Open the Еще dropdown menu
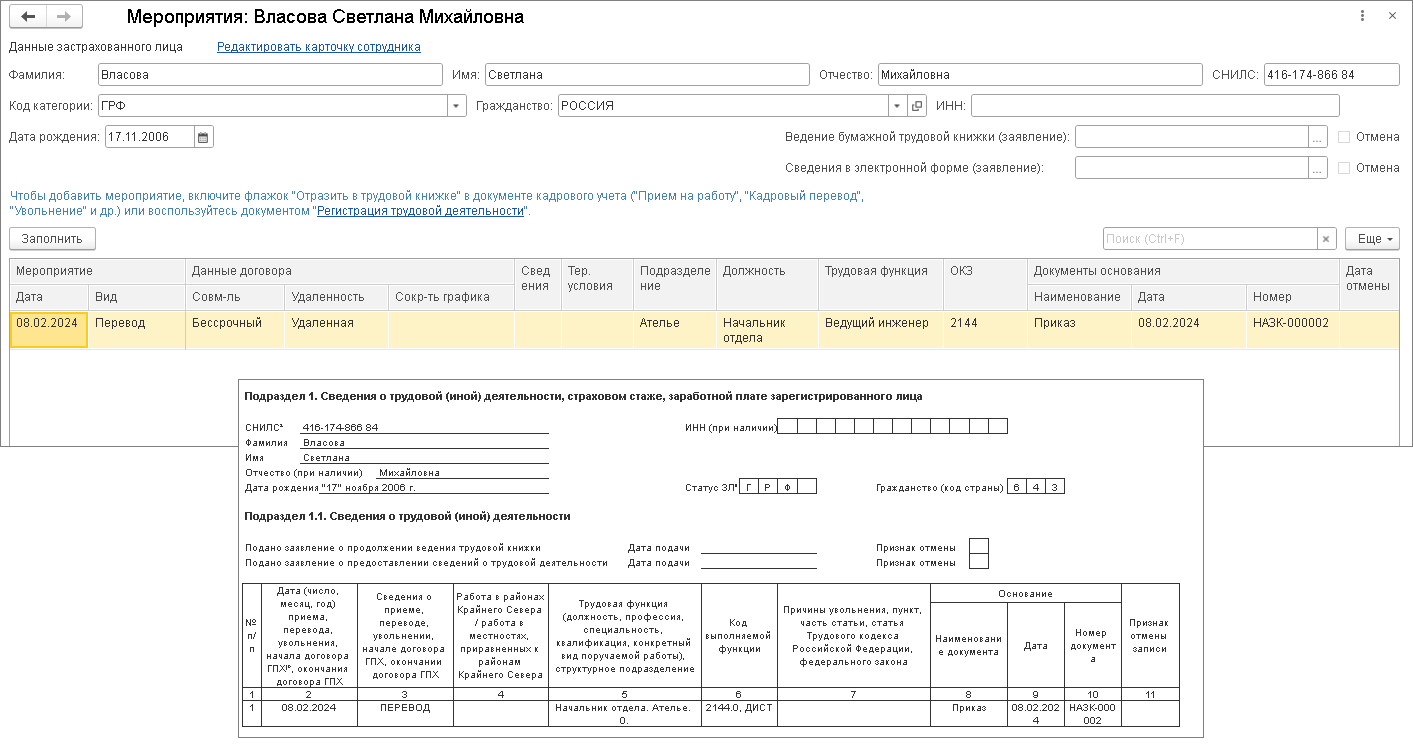The width and height of the screenshot is (1413, 744). (1372, 239)
